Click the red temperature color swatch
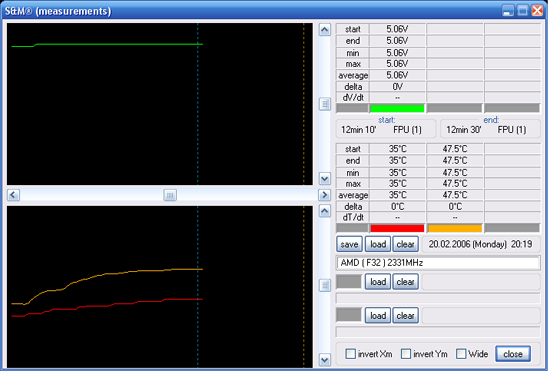Image resolution: width=550 pixels, height=371 pixels. coord(397,228)
